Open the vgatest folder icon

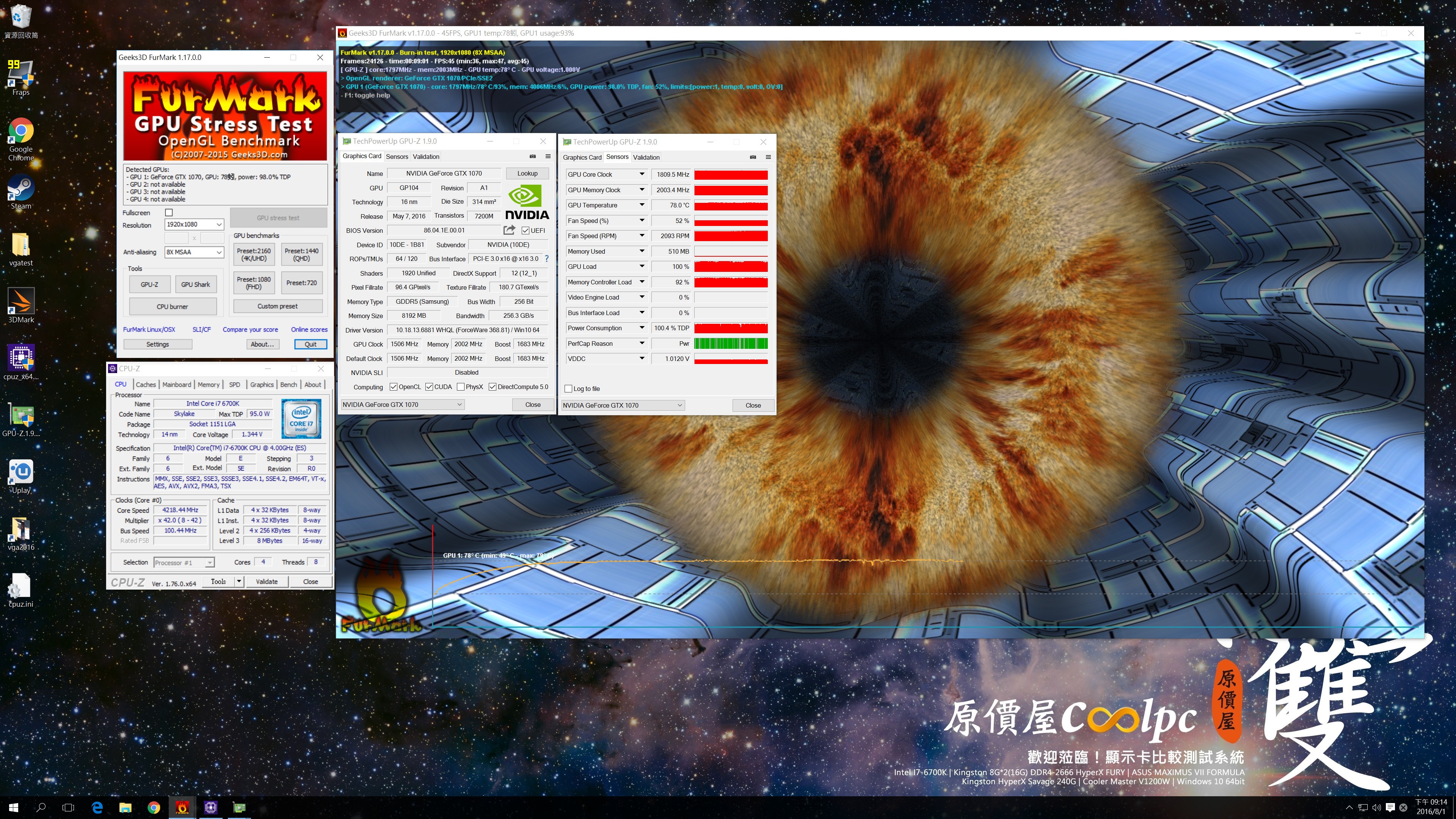(x=21, y=249)
